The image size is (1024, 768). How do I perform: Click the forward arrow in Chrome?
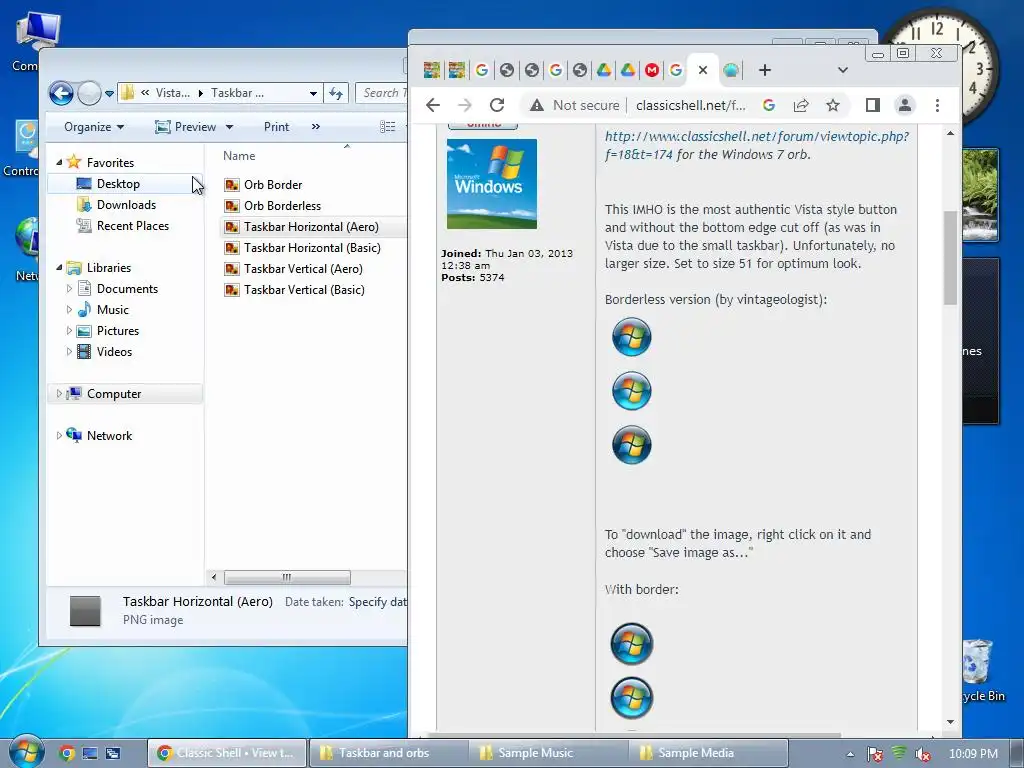coord(464,105)
